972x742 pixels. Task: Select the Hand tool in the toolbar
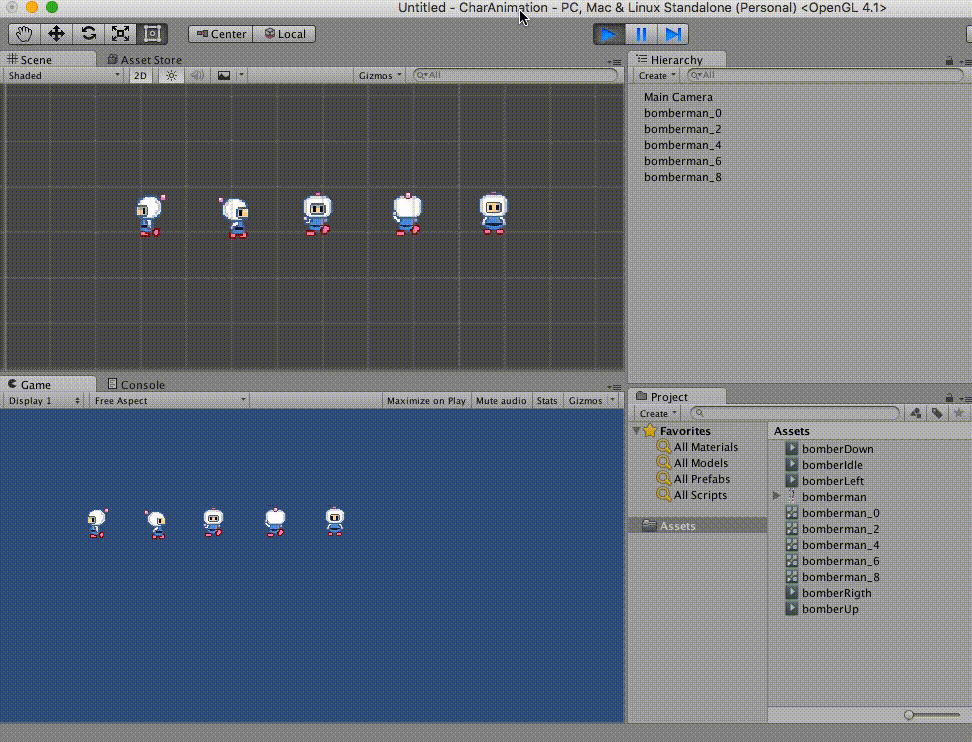point(23,33)
